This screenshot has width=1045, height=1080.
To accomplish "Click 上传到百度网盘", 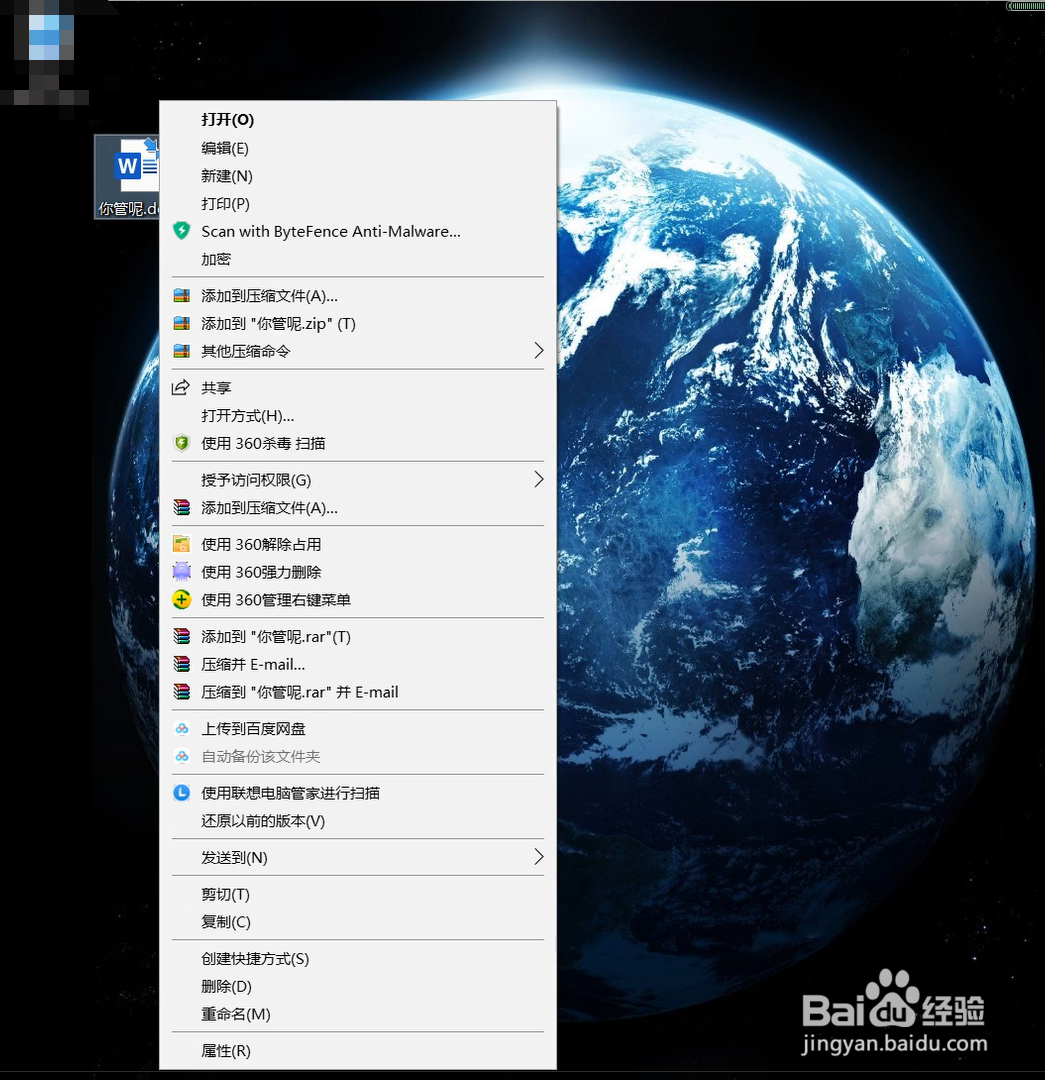I will pyautogui.click(x=358, y=728).
